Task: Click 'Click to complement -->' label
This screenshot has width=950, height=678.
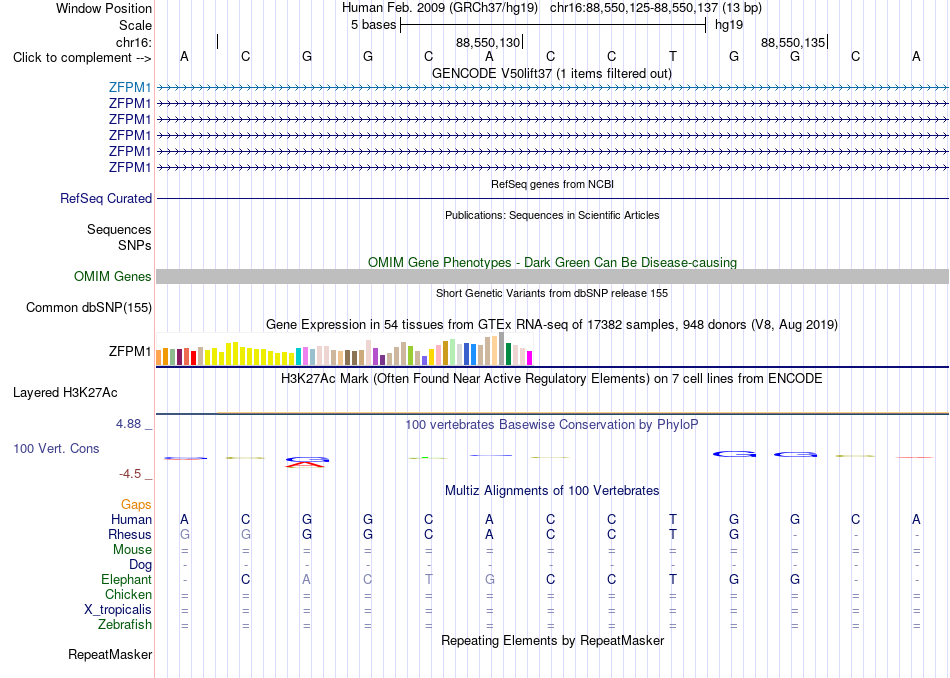Action: coord(82,58)
